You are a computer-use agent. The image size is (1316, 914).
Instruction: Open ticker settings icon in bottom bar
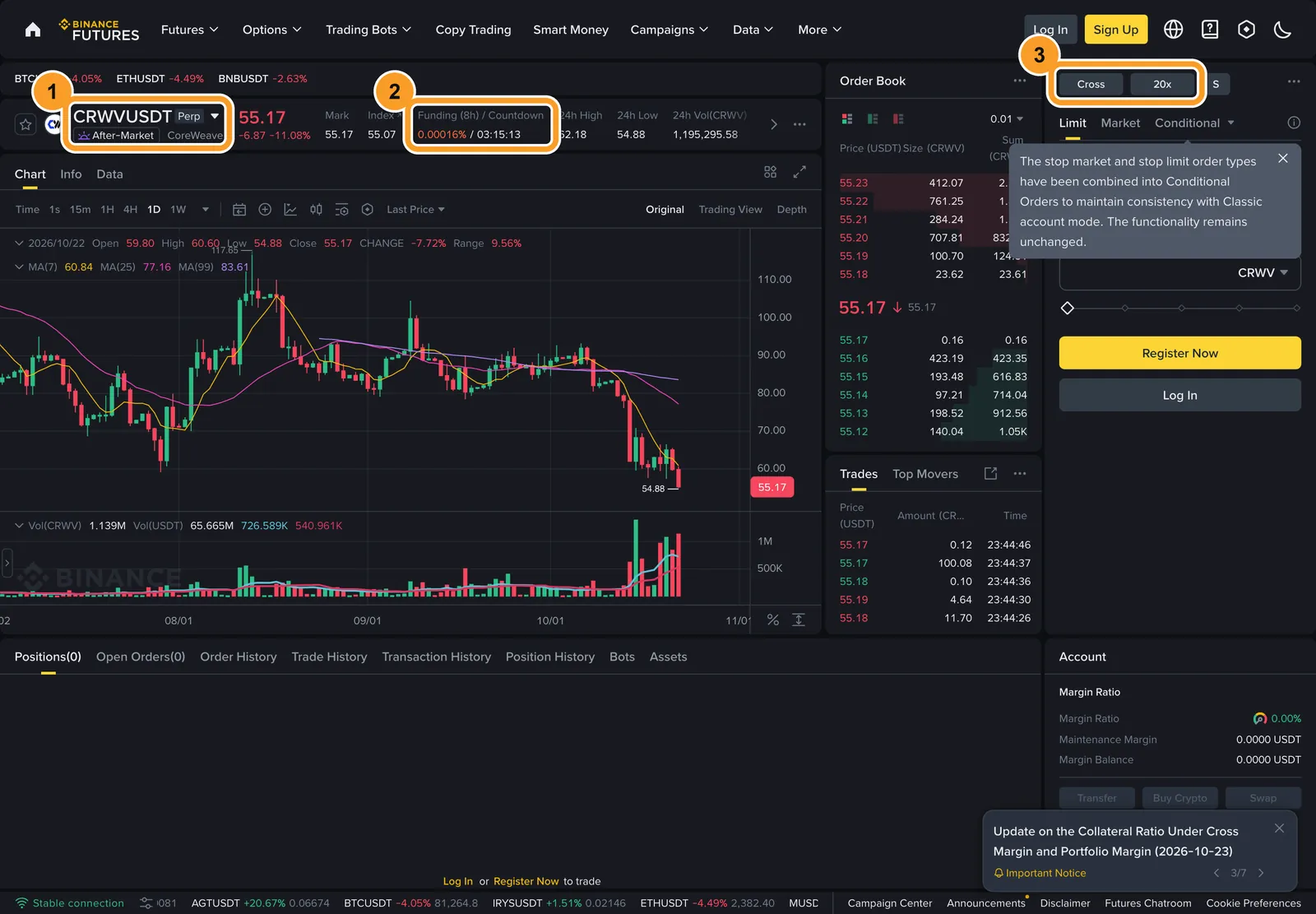pos(146,903)
